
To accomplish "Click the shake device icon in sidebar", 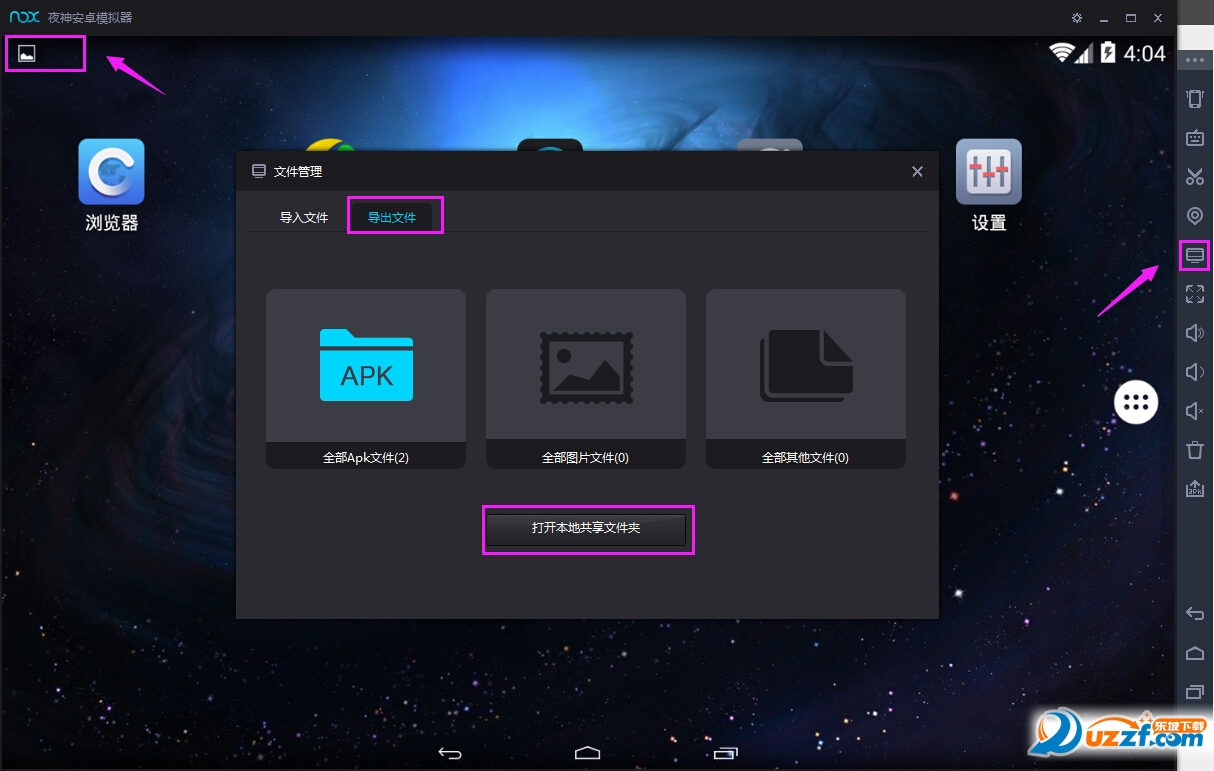I will click(1194, 99).
